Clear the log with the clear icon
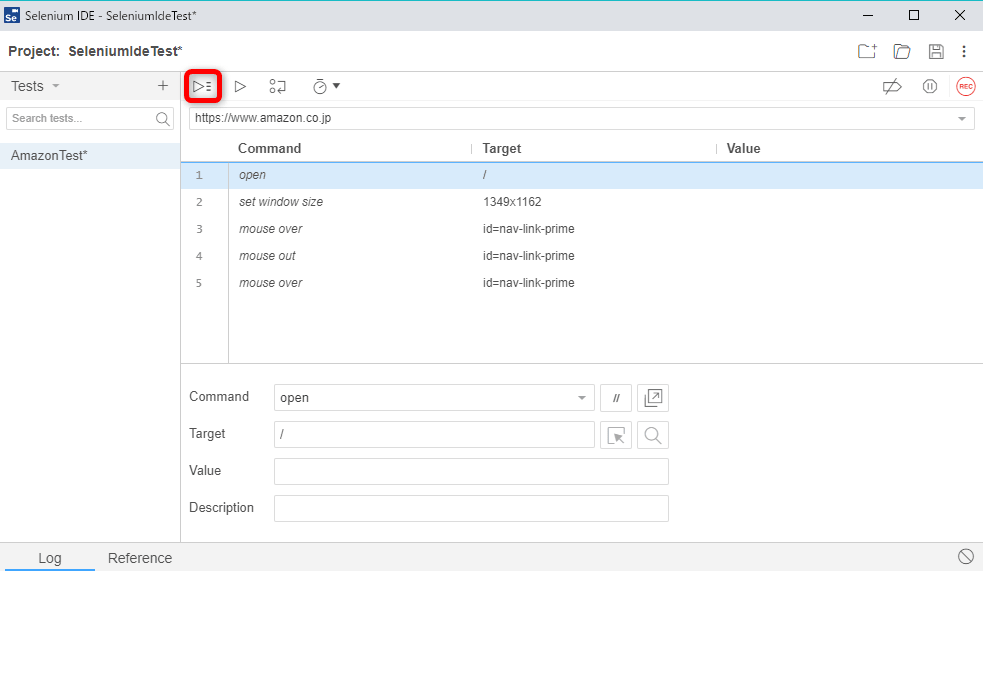Viewport: 983px width, 685px height. point(965,557)
